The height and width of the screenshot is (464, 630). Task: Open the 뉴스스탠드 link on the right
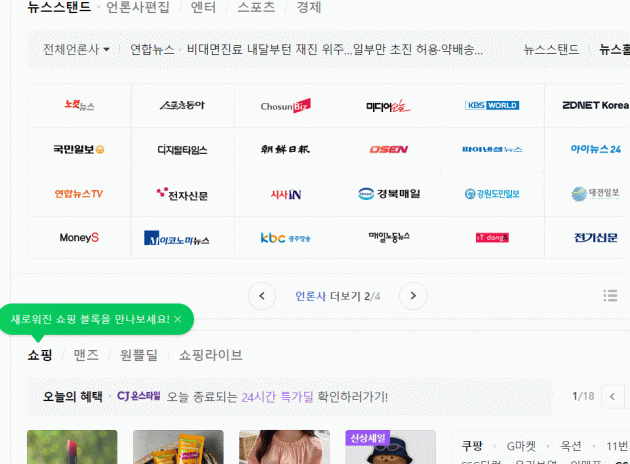tap(551, 49)
